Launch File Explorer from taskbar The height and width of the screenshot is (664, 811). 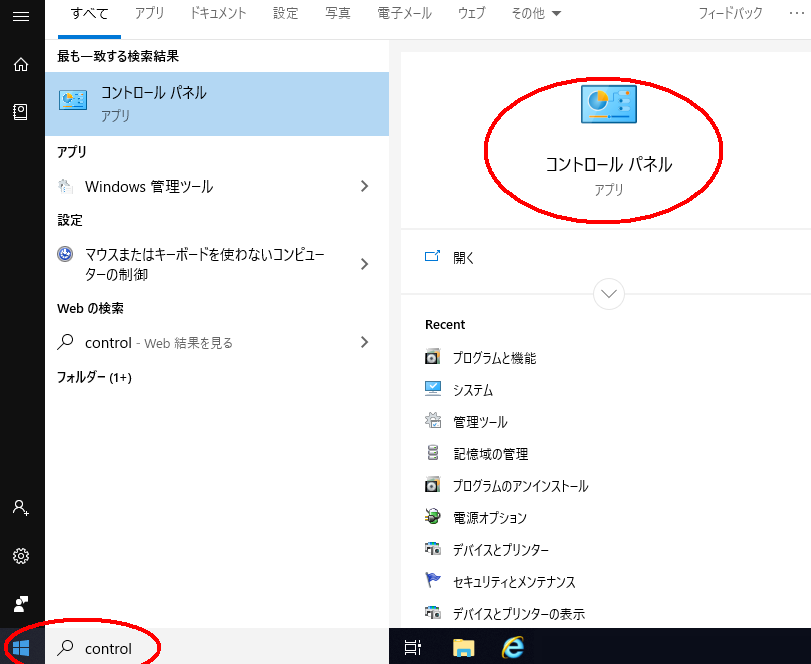point(462,647)
